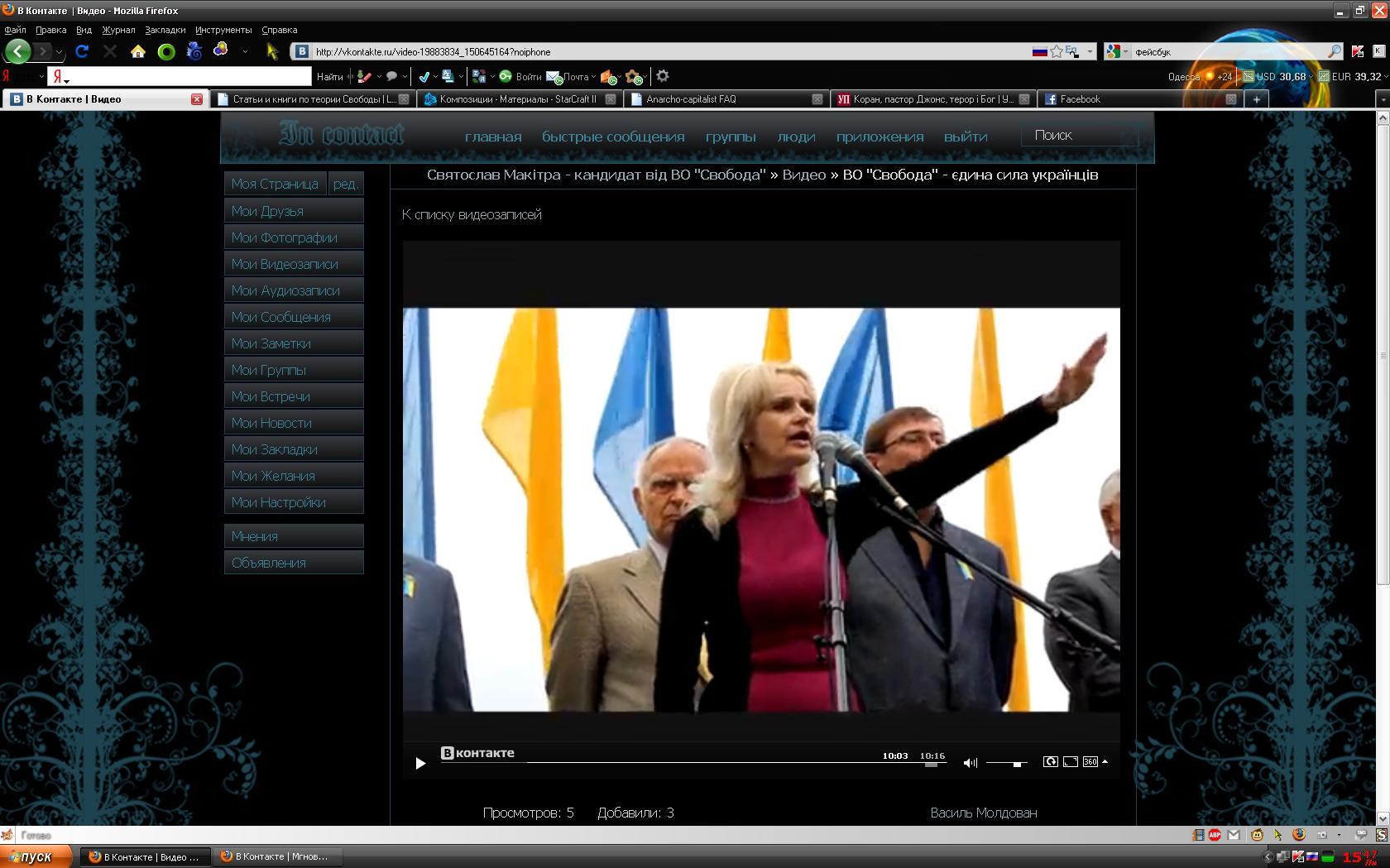
Task: Switch to the Anarcho-capitalist FAQ tab
Action: pyautogui.click(x=726, y=99)
